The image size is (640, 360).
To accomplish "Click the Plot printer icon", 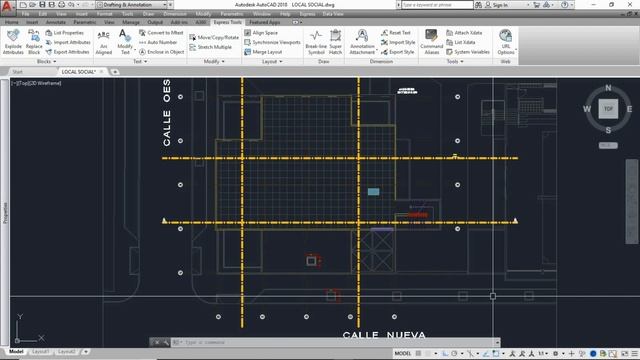I will 61,5.
